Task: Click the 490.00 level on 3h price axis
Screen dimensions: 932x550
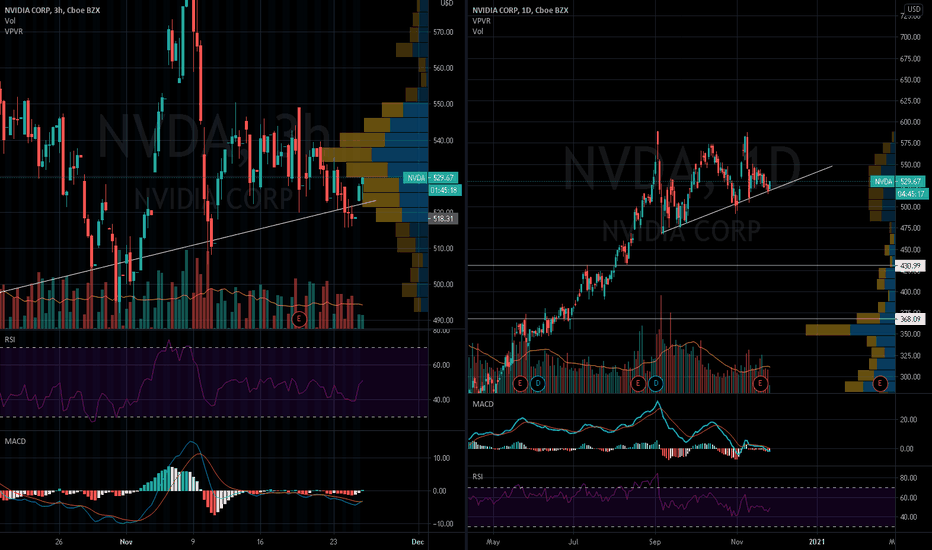Action: point(443,320)
